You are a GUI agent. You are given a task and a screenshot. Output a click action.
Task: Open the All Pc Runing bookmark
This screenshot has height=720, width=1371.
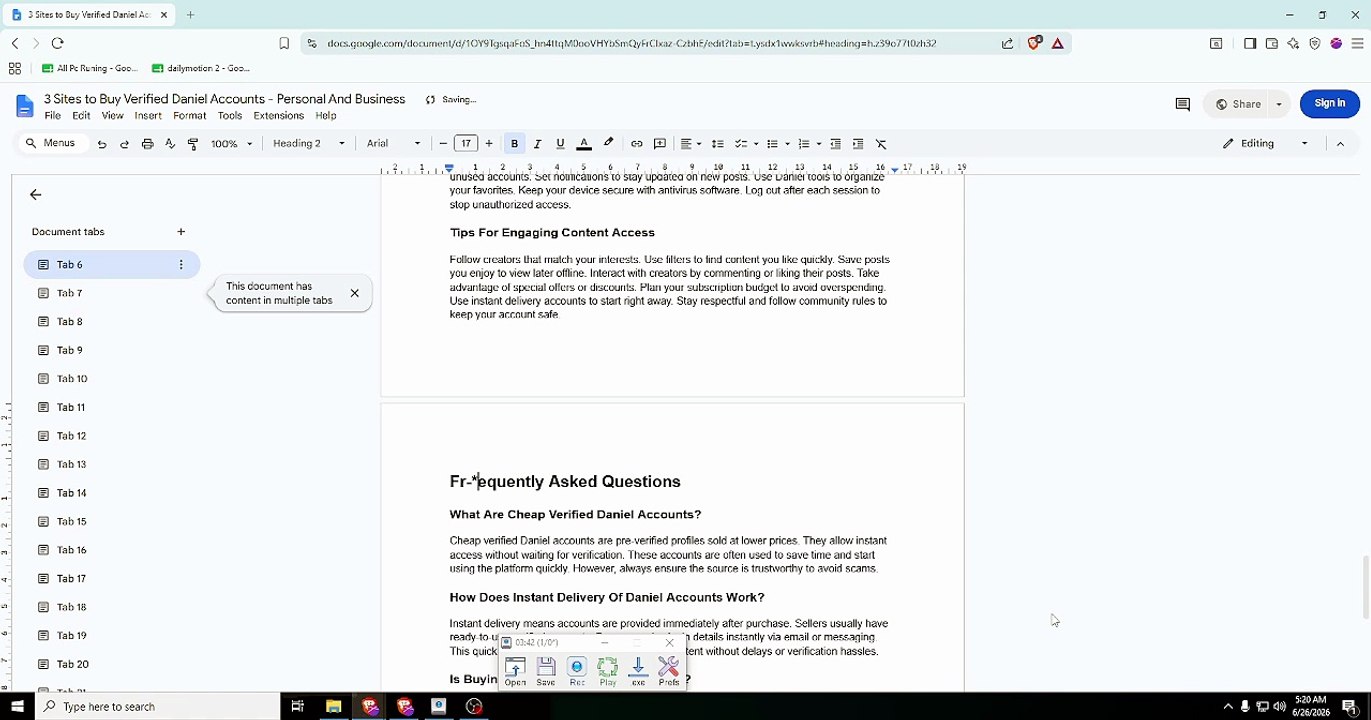90,68
